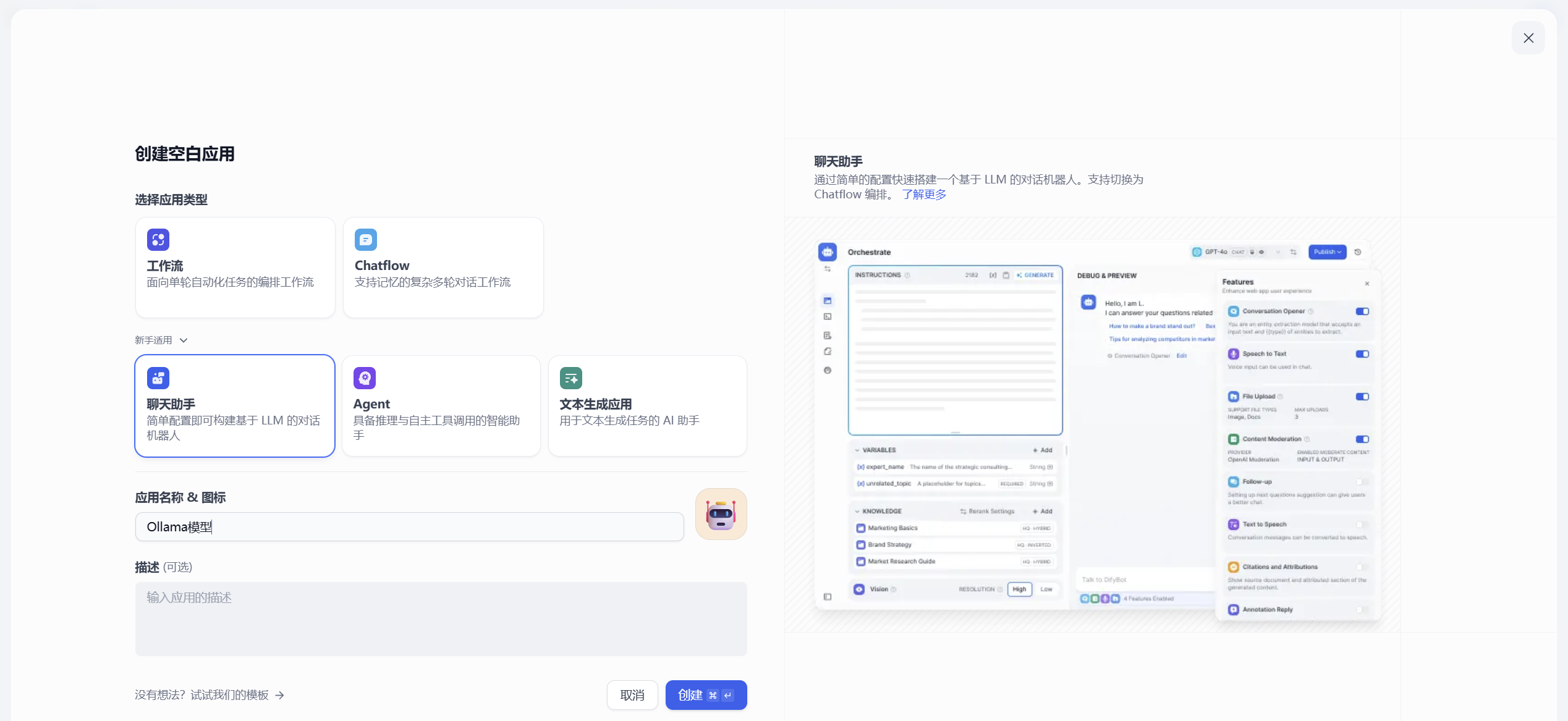Viewport: 1568px width, 721px height.
Task: Choose 文本生成应用 app type title
Action: click(596, 404)
